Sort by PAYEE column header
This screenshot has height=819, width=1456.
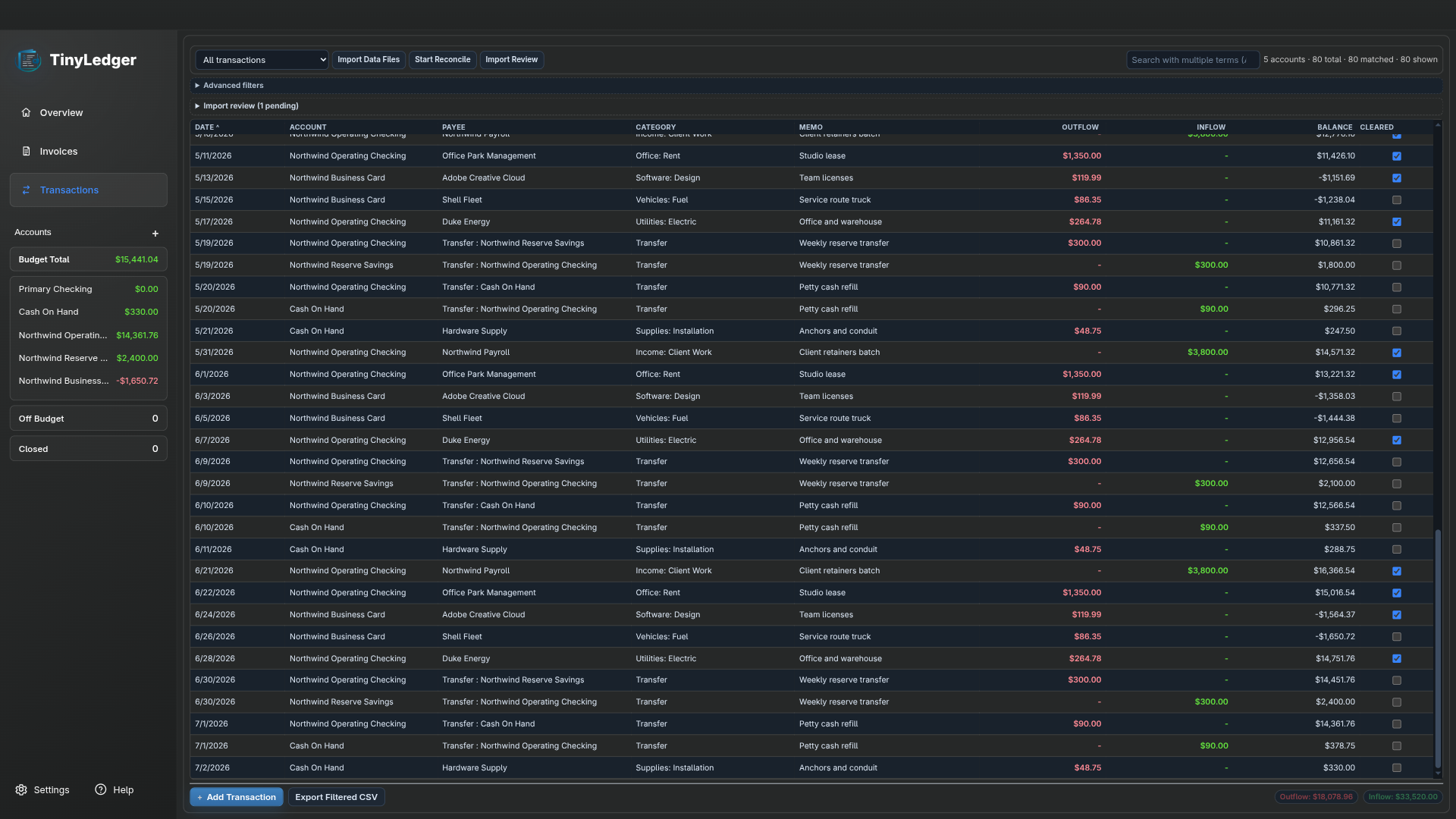[x=453, y=127]
